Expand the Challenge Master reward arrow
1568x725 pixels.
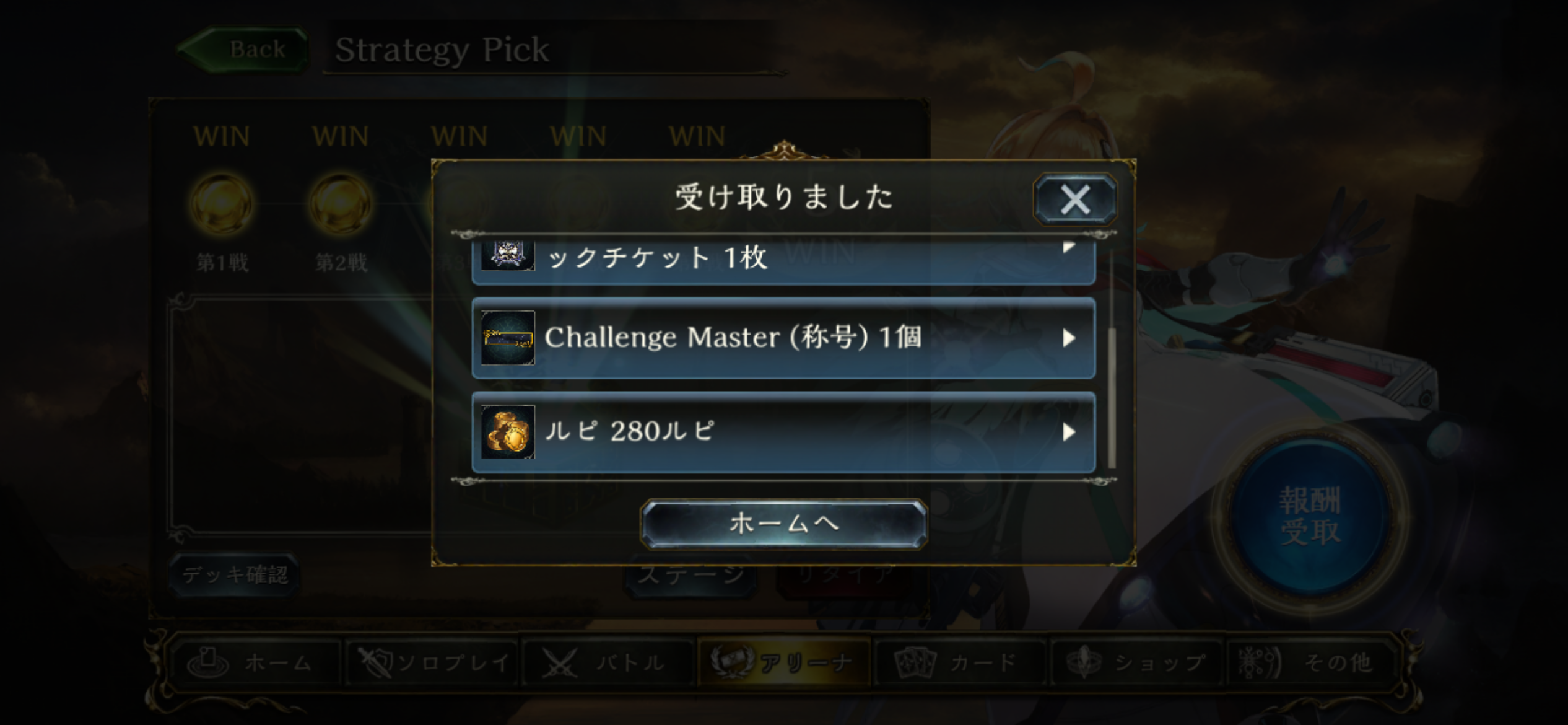click(x=1068, y=338)
